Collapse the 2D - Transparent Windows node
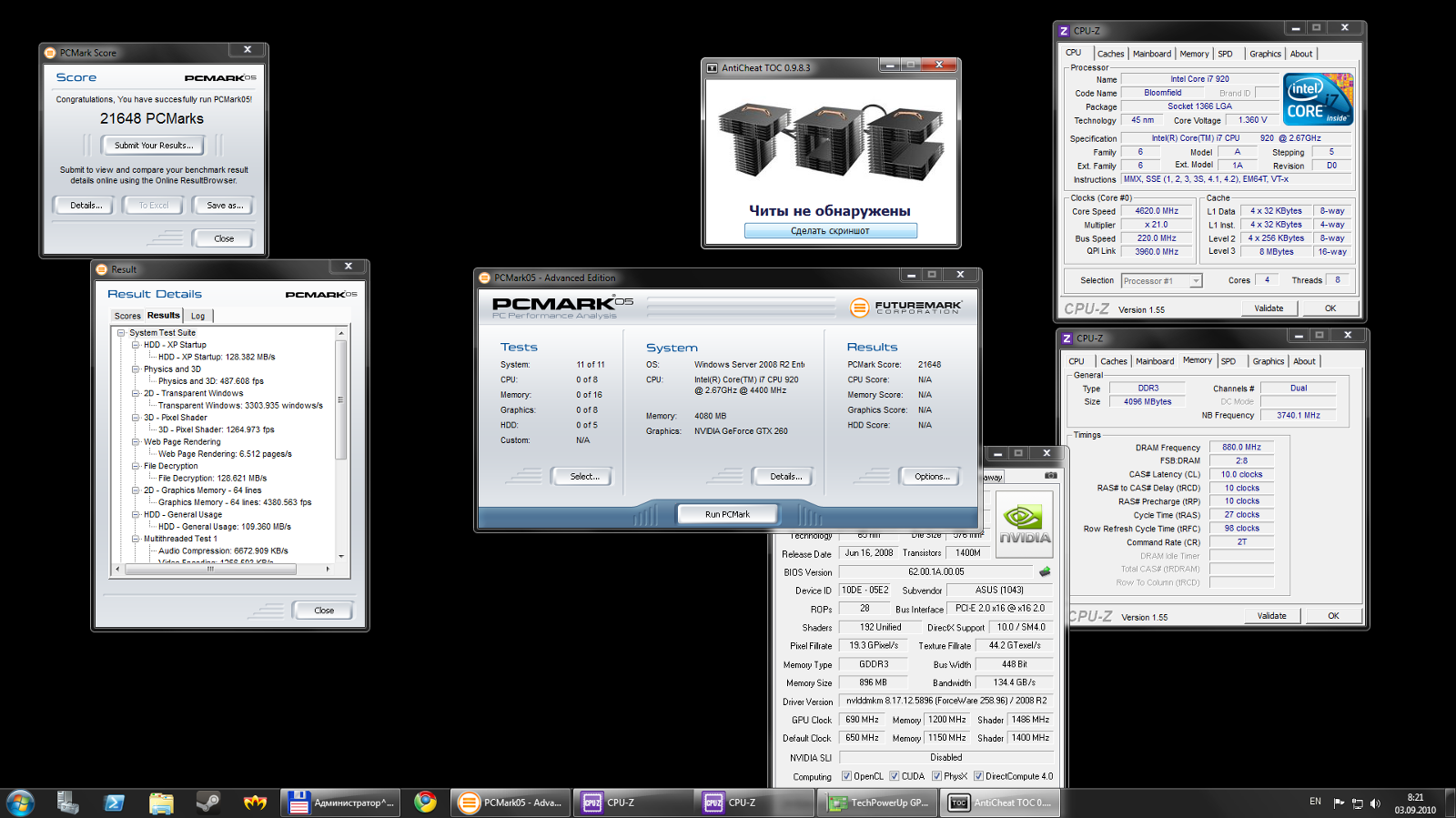 (x=136, y=393)
